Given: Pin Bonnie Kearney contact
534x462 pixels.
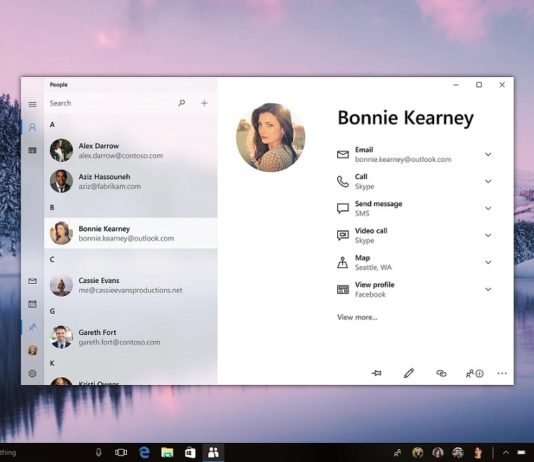Looking at the screenshot, I should (x=376, y=373).
